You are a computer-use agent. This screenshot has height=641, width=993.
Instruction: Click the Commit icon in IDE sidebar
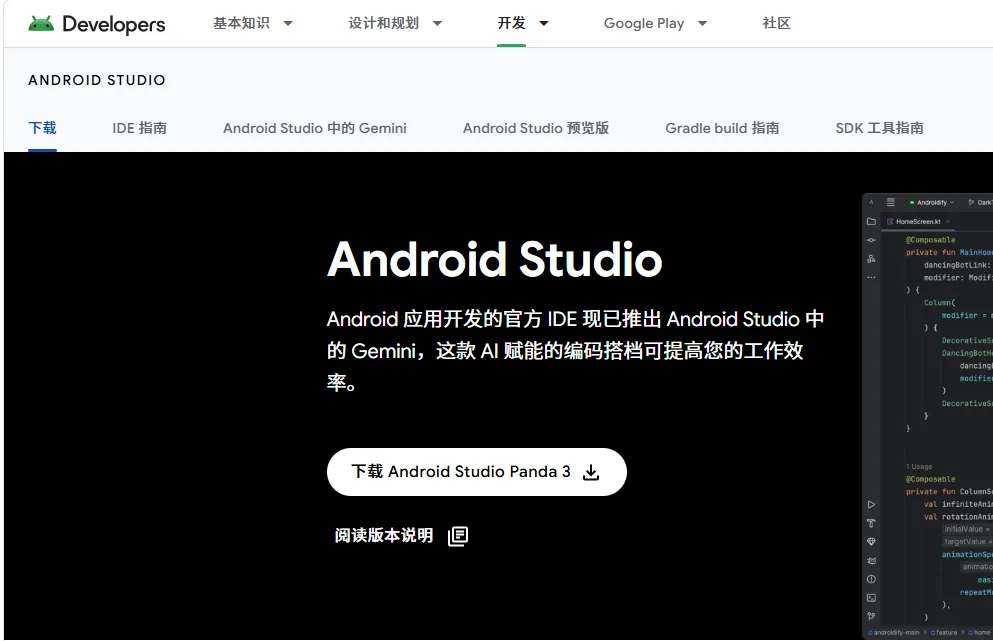pos(871,240)
